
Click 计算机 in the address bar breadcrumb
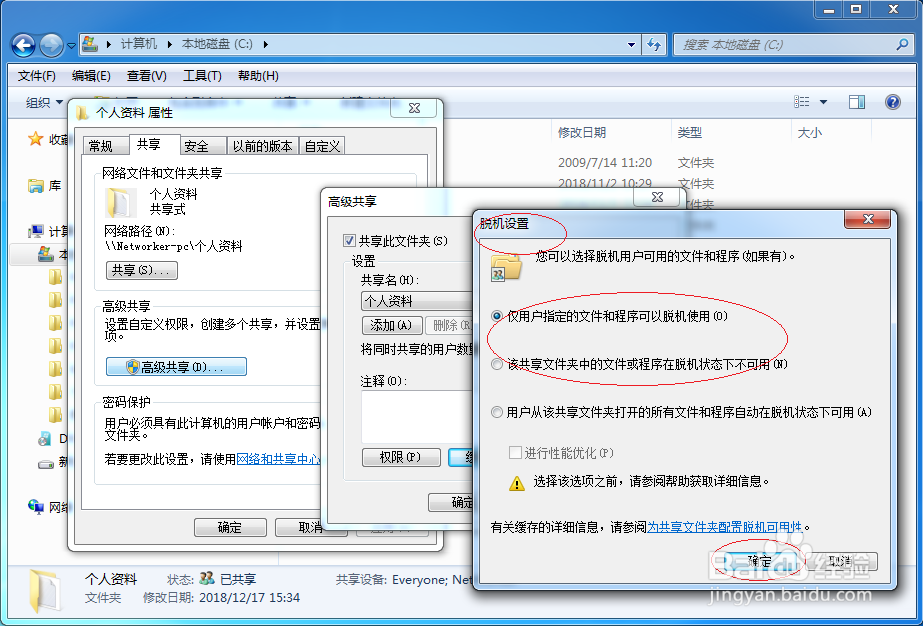click(138, 44)
